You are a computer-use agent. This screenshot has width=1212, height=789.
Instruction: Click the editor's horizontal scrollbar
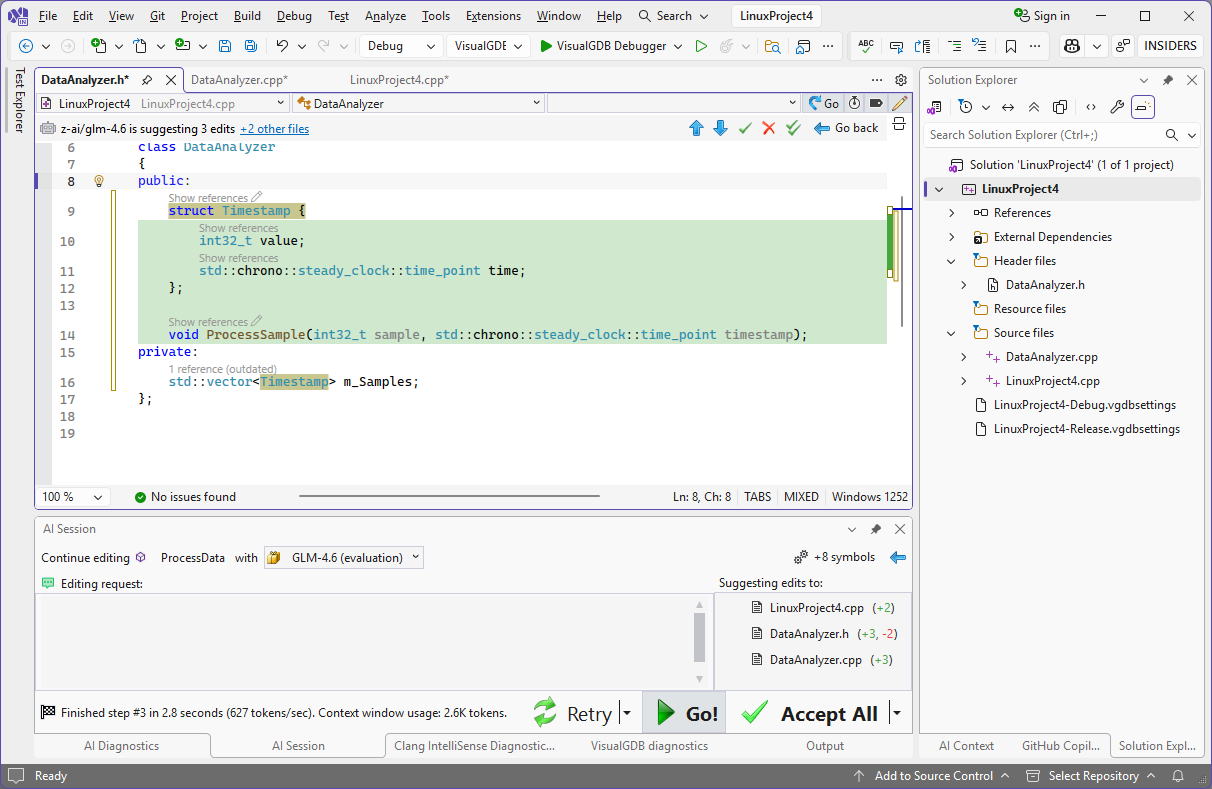[448, 496]
